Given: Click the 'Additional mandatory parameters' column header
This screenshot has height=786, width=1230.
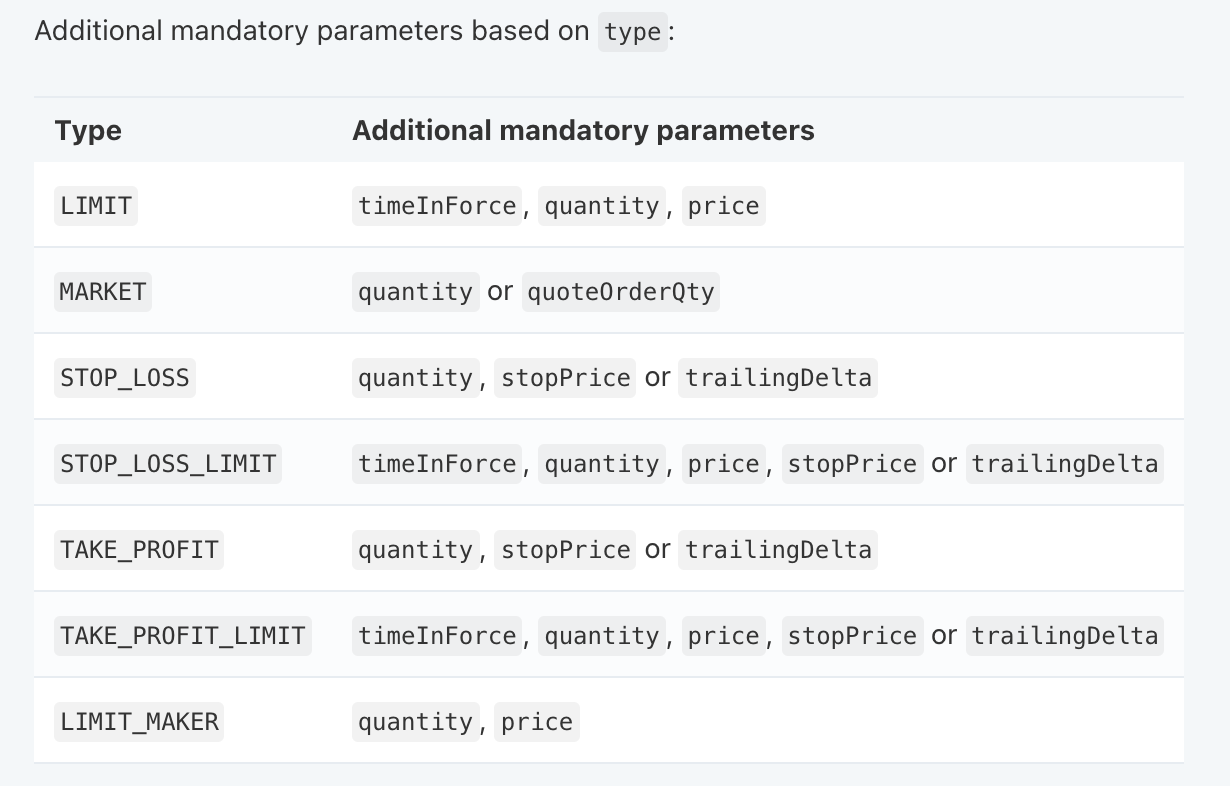Looking at the screenshot, I should (583, 131).
